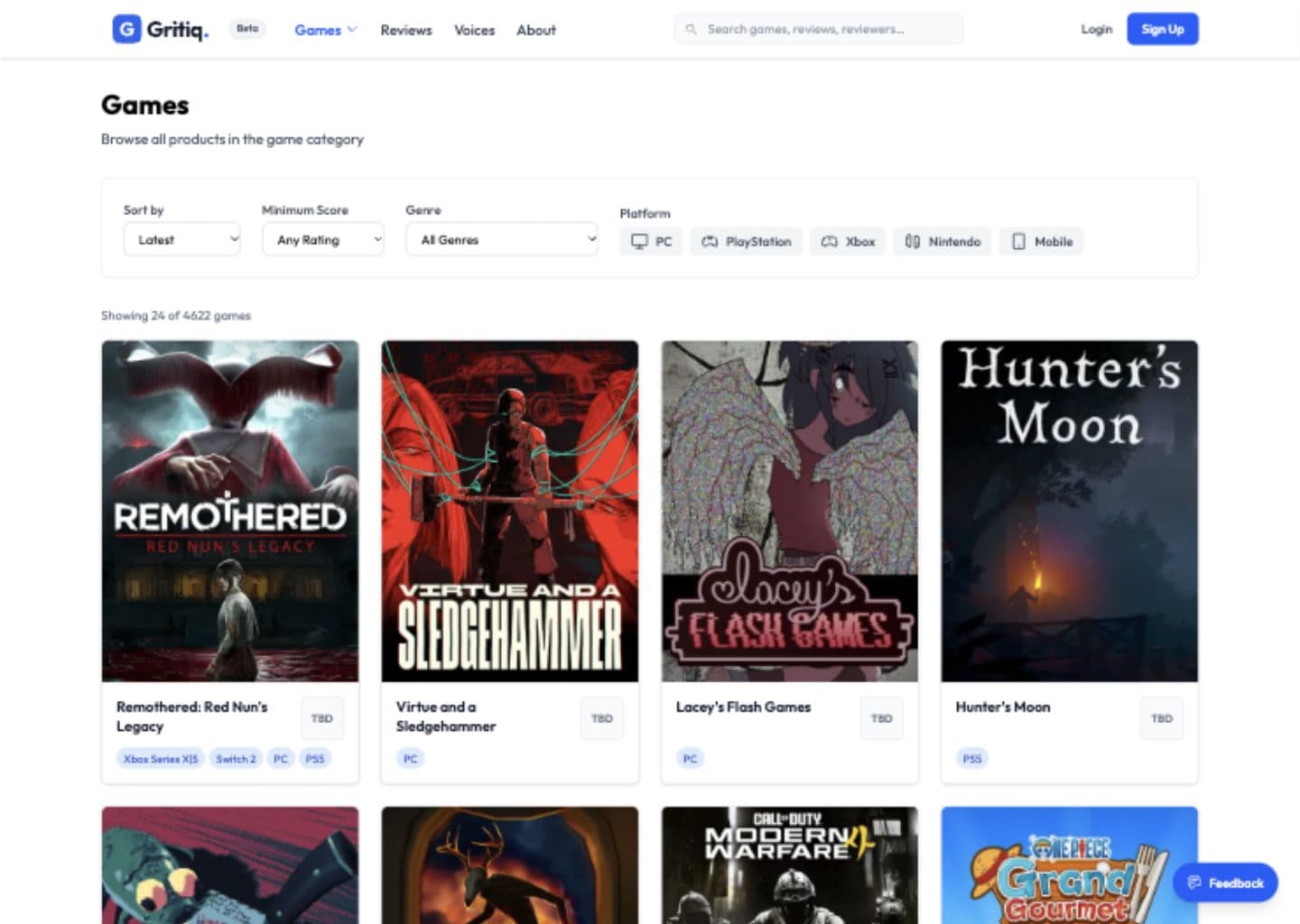The height and width of the screenshot is (924, 1300).
Task: Open the About page
Action: [x=536, y=30]
